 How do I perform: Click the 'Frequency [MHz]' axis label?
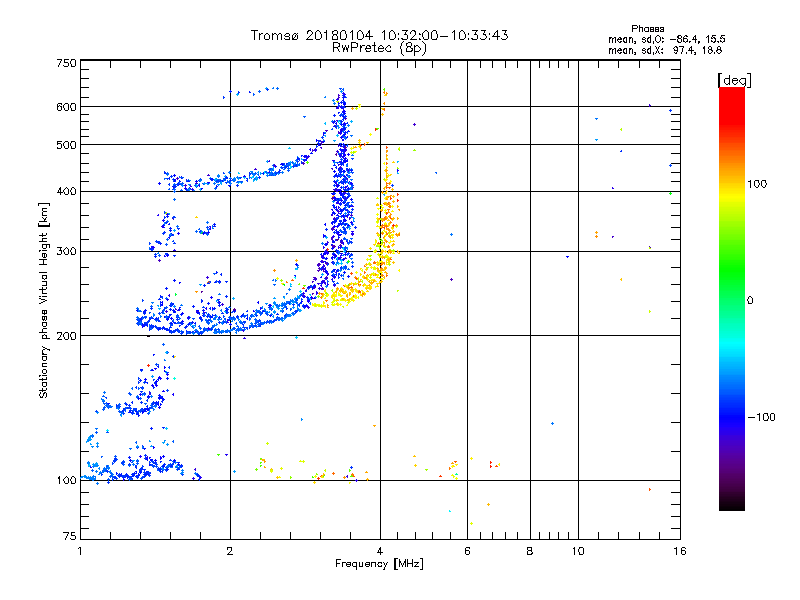379,564
